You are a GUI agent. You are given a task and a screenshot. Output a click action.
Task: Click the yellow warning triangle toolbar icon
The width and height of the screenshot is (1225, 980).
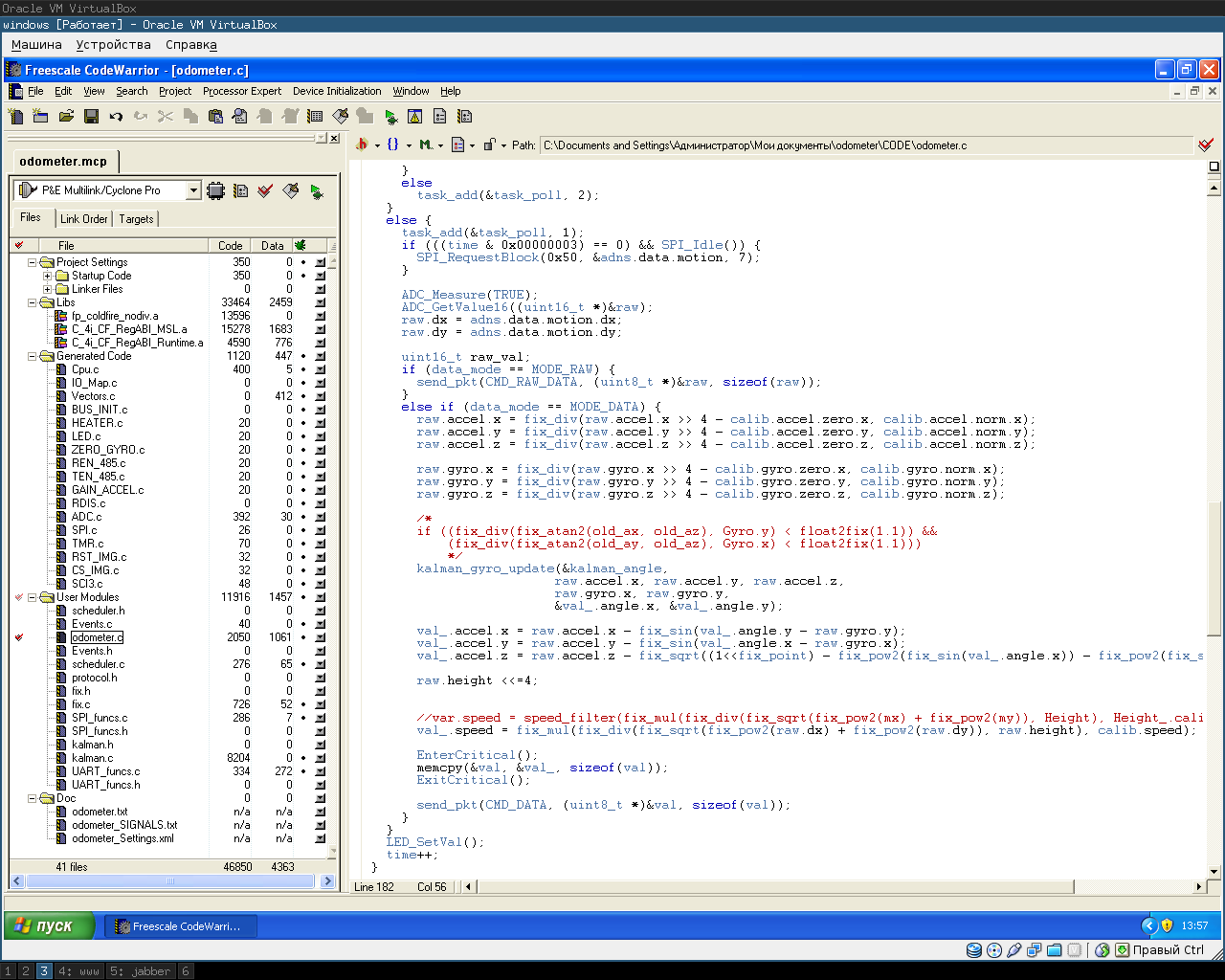click(414, 117)
